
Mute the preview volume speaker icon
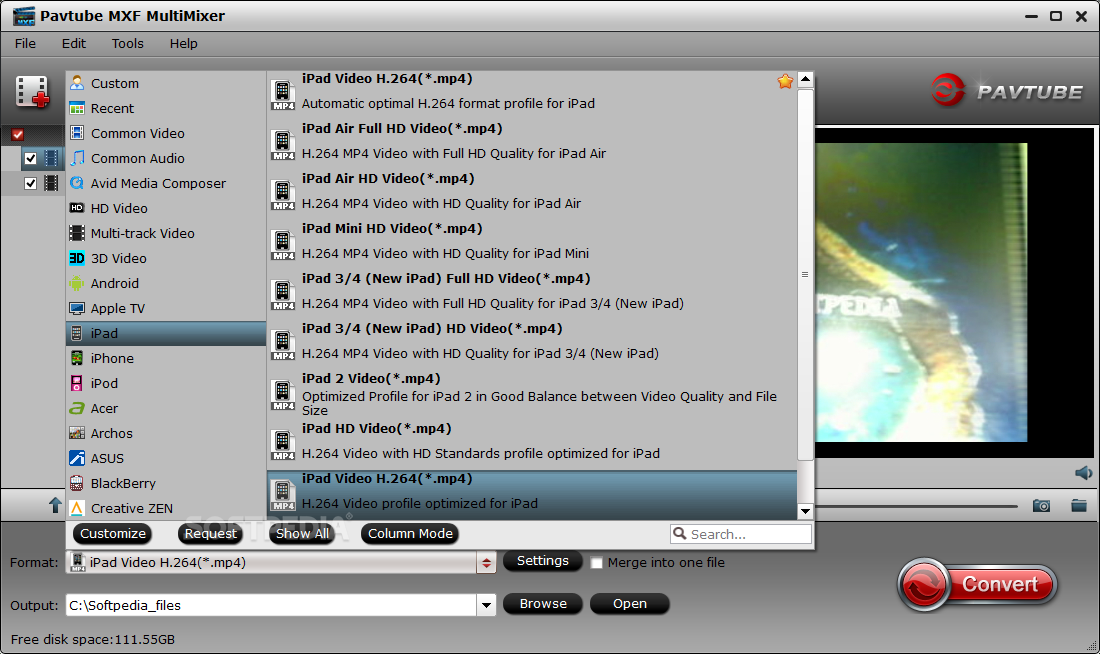click(1084, 473)
